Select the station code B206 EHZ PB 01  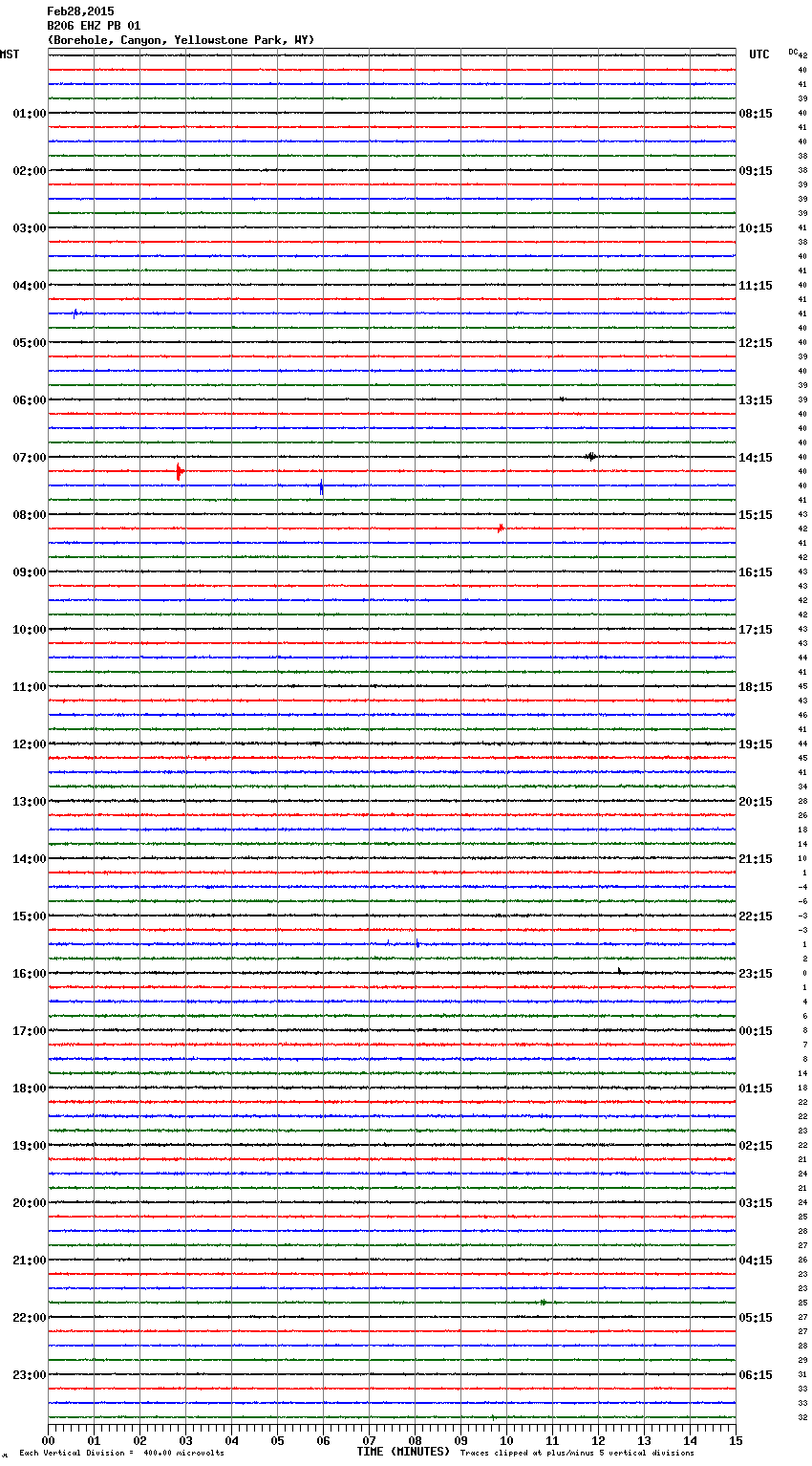[x=94, y=26]
